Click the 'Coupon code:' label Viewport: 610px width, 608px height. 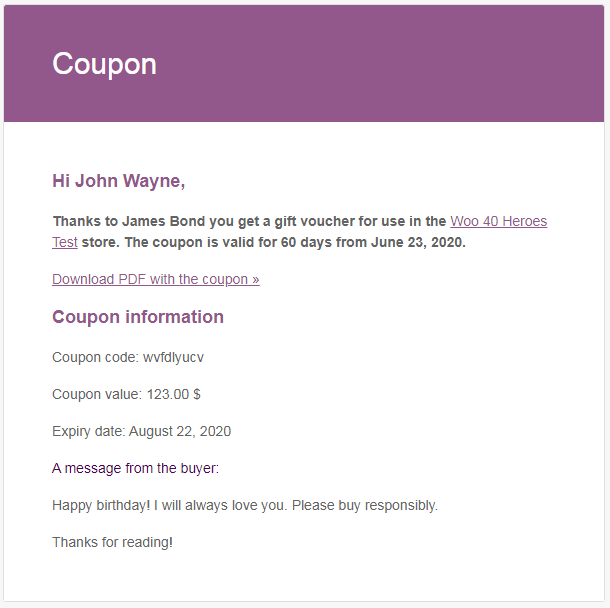(95, 357)
